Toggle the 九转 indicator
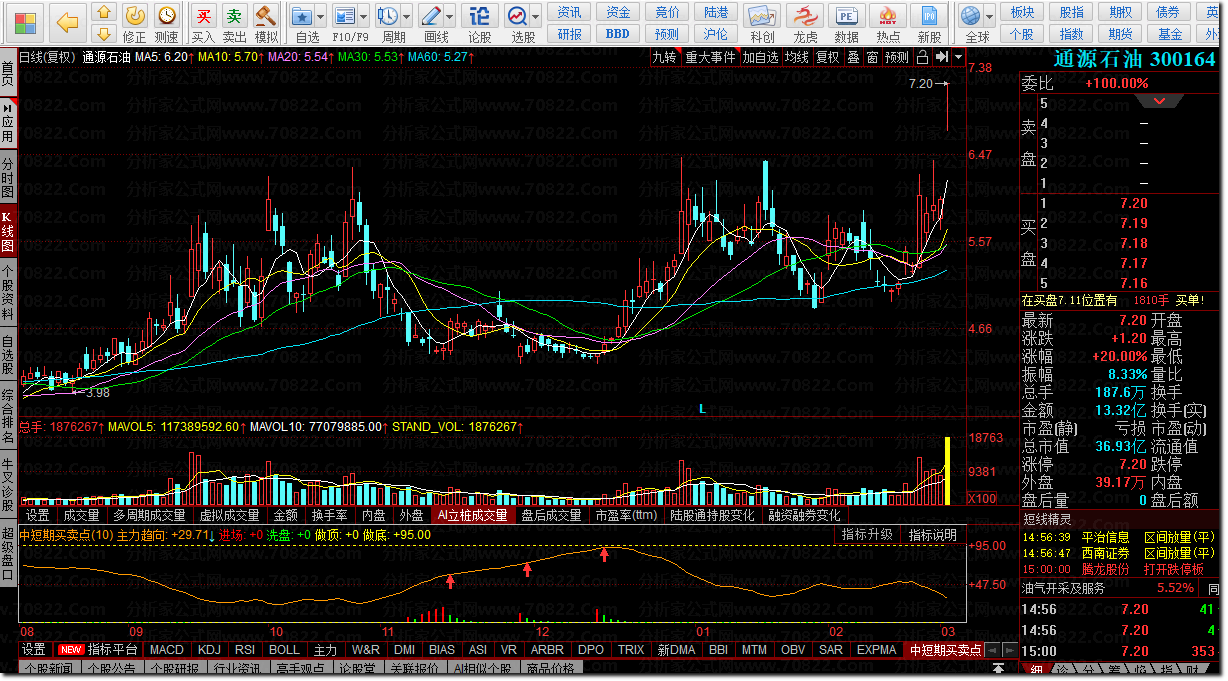This screenshot has height=681, width=1228. coord(665,58)
